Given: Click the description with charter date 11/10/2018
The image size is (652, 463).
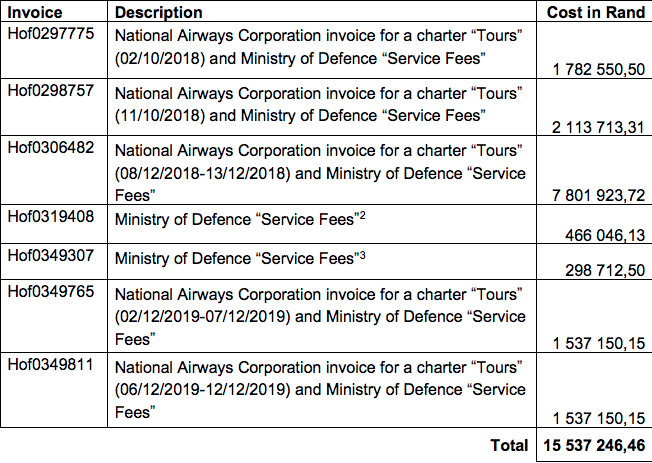Looking at the screenshot, I should click(318, 105).
